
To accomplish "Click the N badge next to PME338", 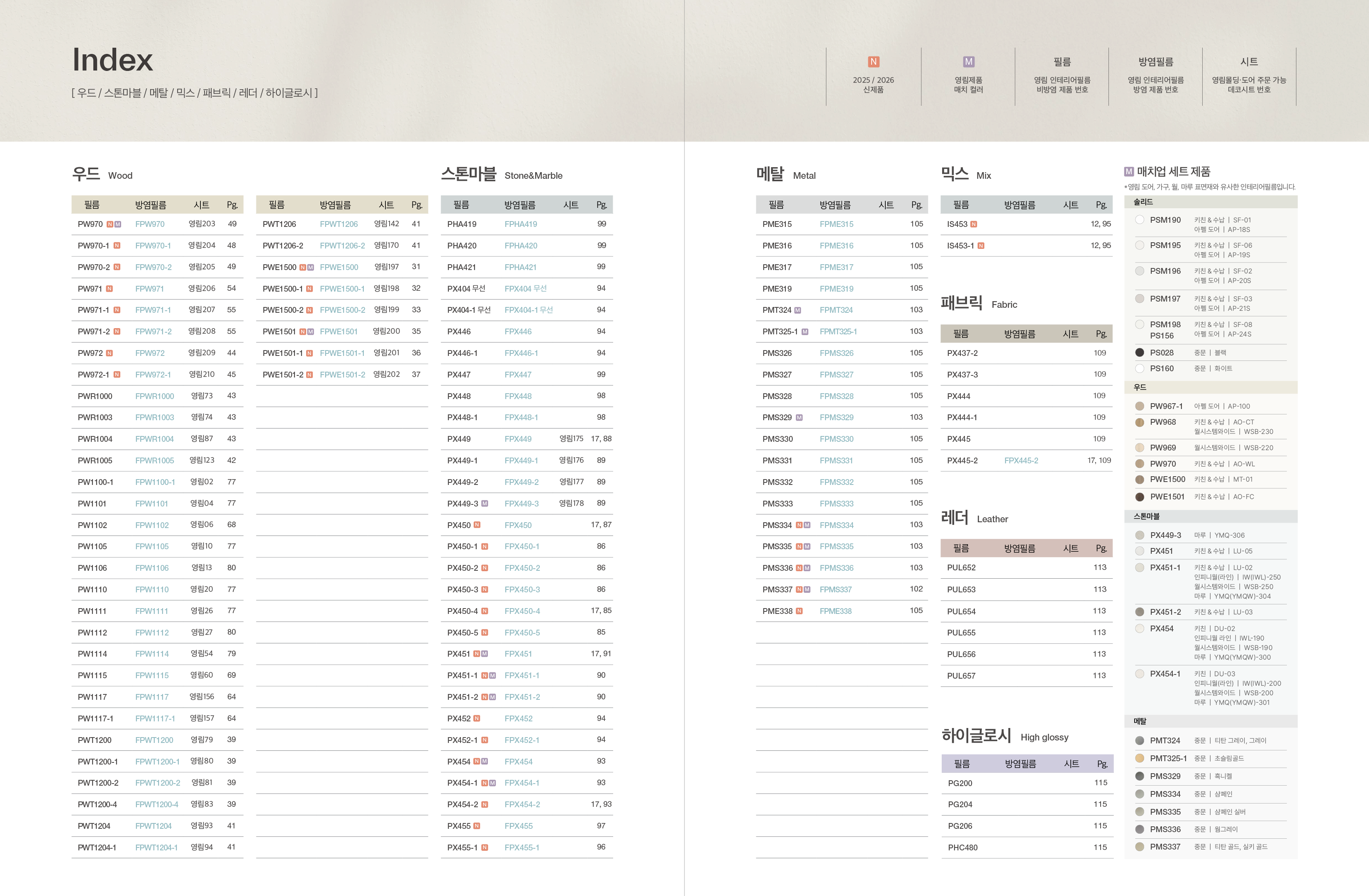I will pyautogui.click(x=799, y=611).
